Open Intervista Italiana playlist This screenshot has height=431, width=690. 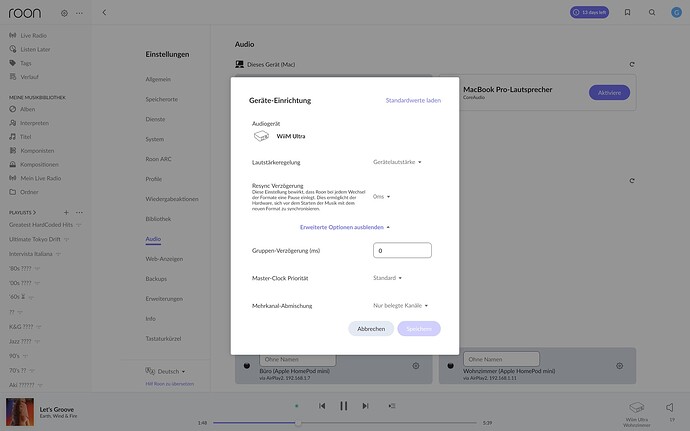31,254
